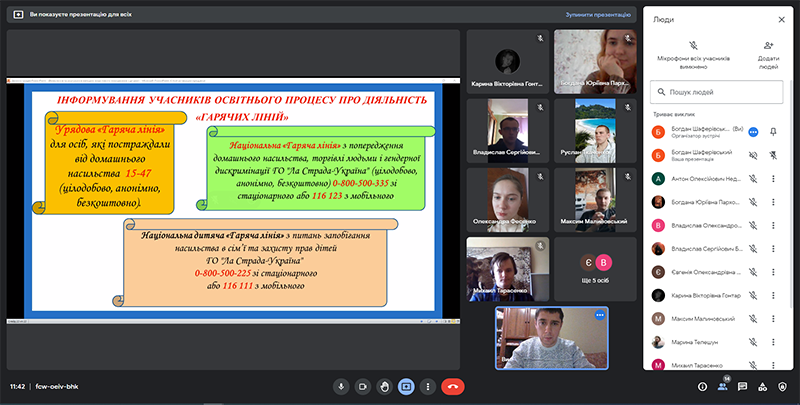This screenshot has width=800, height=405.
Task: Select Богдана Юріївна video tile
Action: point(595,62)
